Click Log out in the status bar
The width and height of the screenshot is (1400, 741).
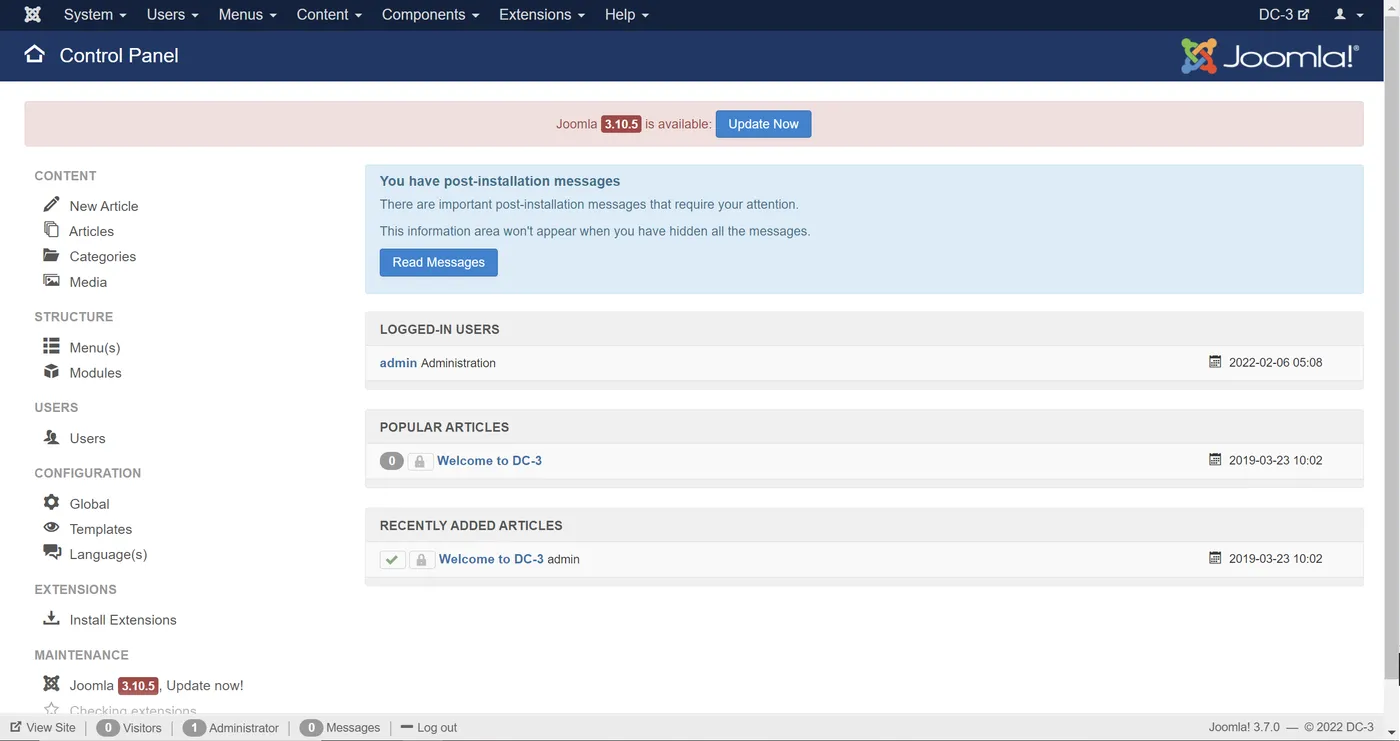point(429,727)
